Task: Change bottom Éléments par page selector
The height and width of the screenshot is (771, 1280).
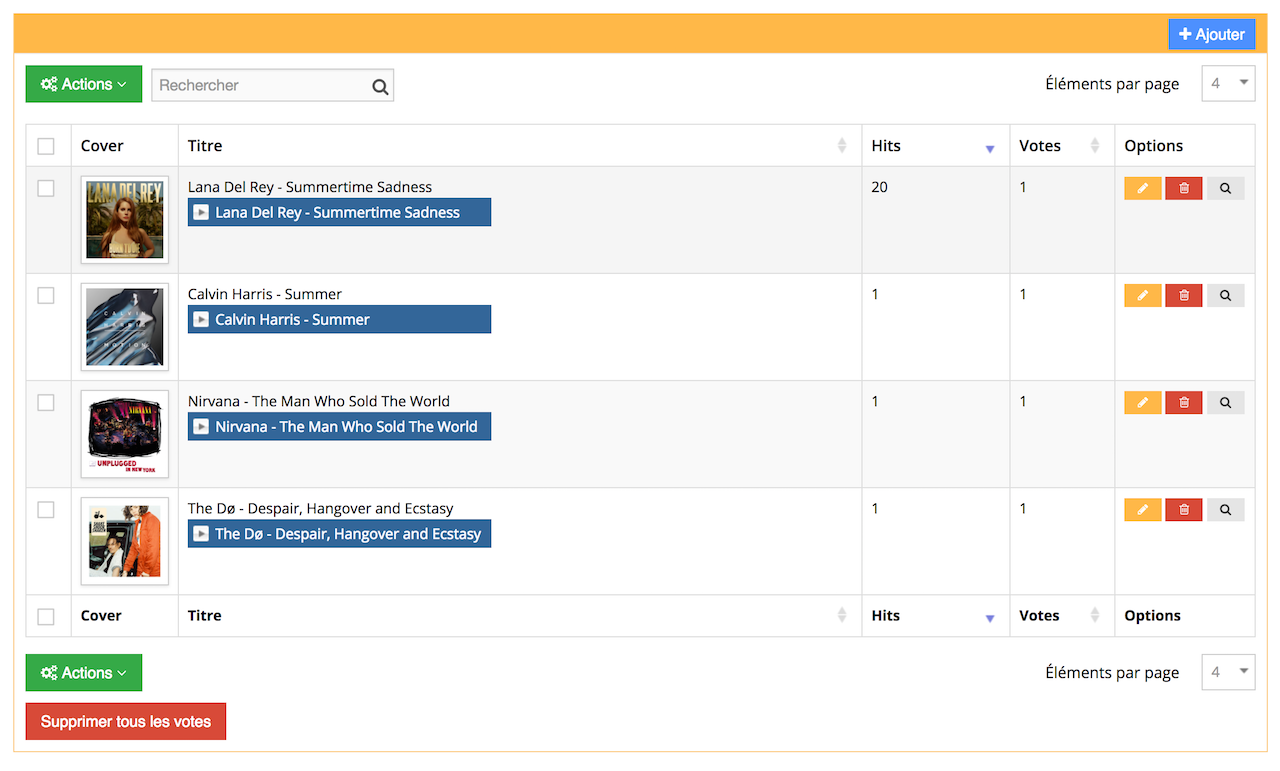Action: [1228, 673]
